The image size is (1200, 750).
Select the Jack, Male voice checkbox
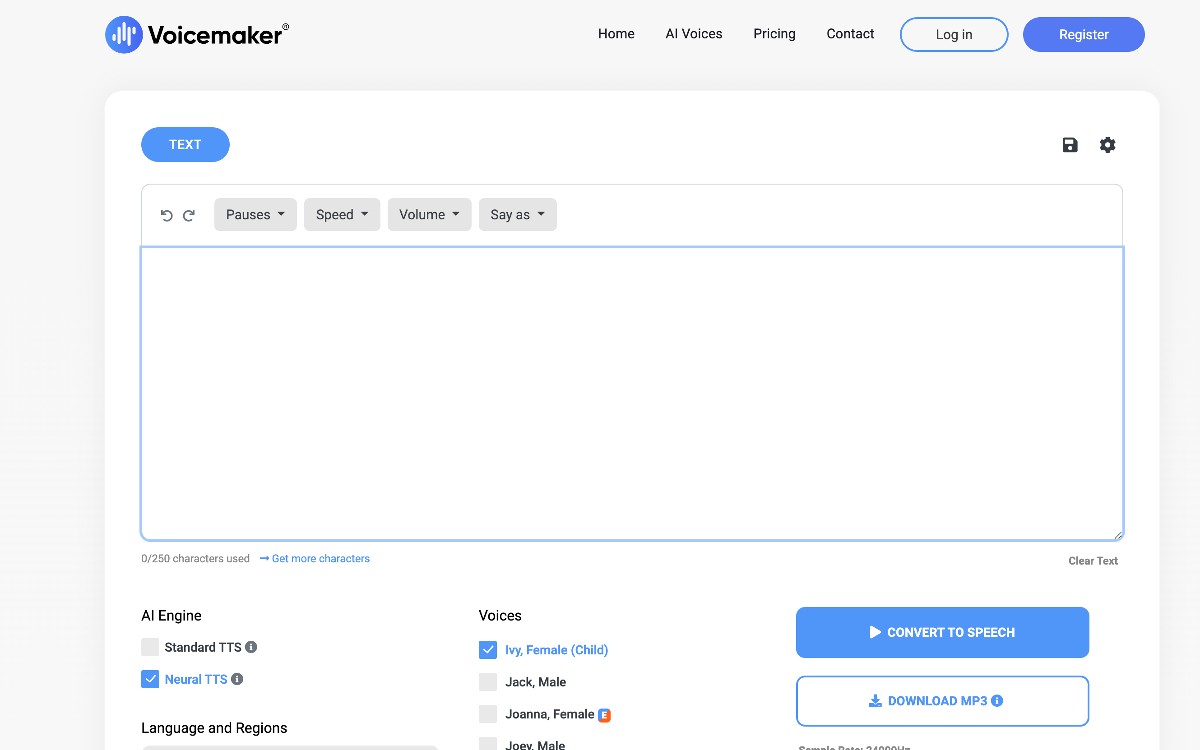488,681
